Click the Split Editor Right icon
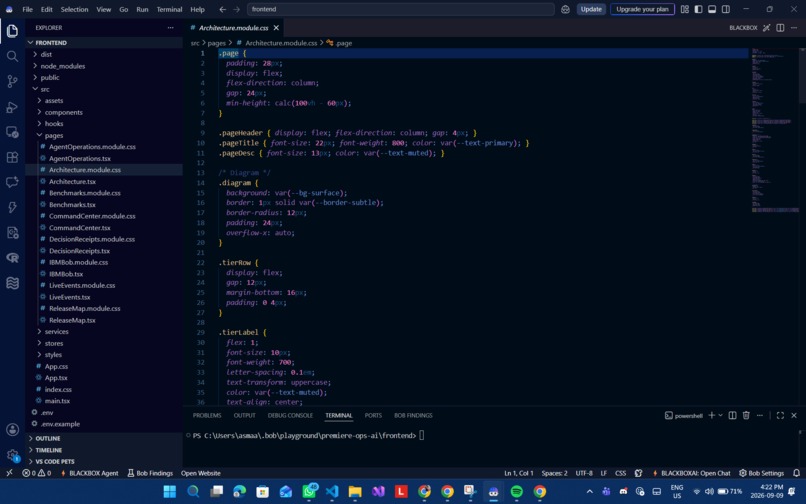The height and width of the screenshot is (504, 806). click(780, 28)
